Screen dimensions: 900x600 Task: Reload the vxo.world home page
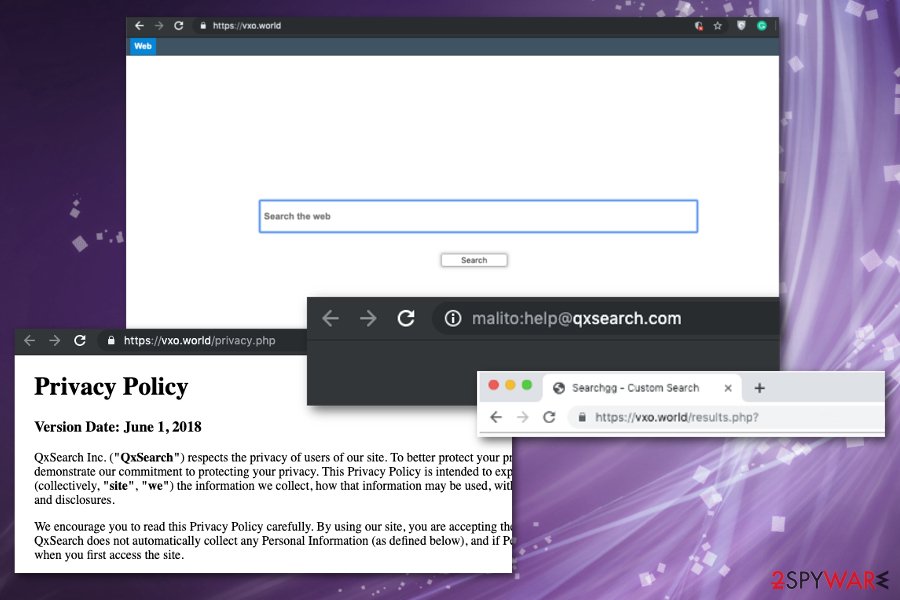click(179, 26)
